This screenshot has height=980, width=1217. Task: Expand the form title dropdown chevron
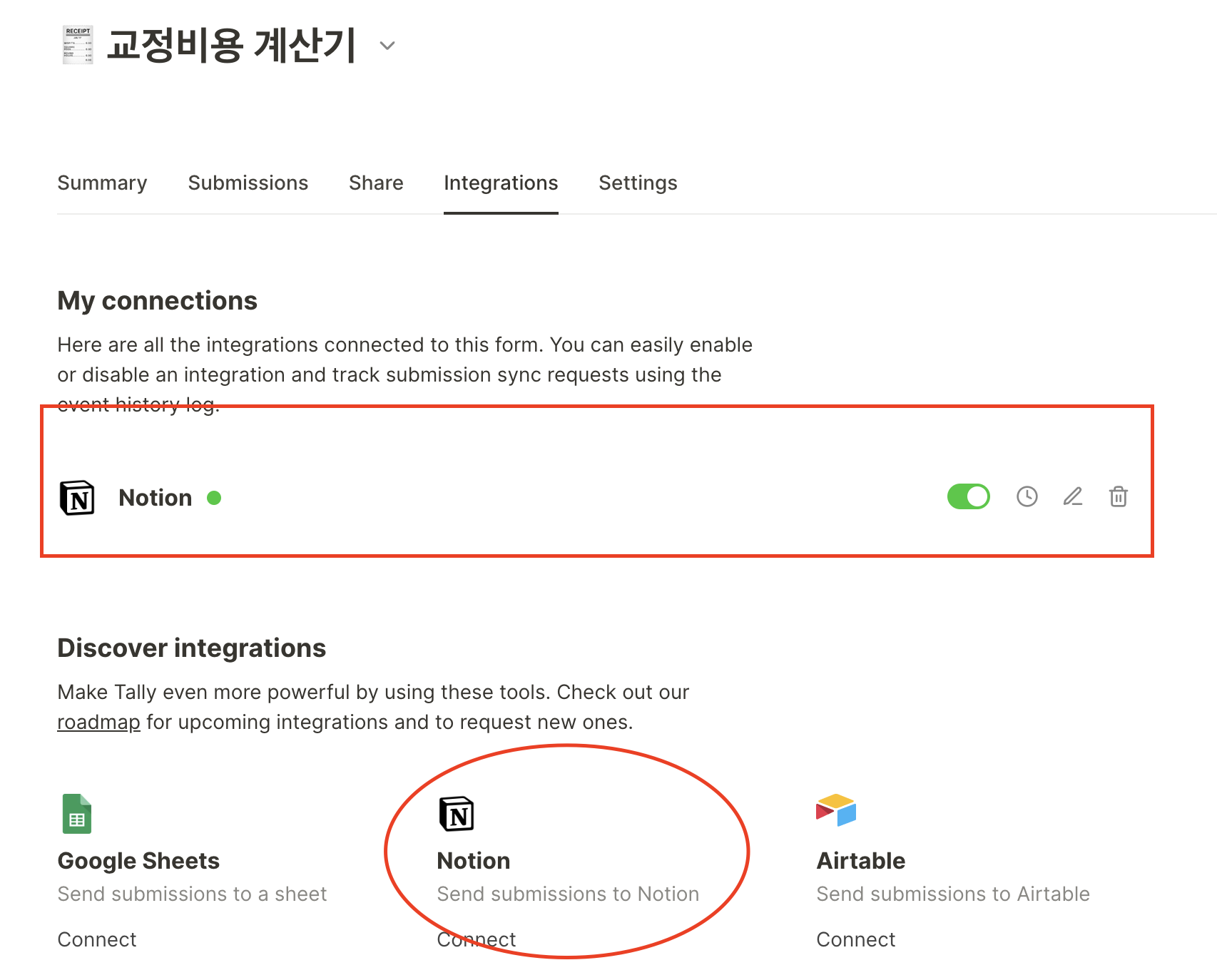387,46
